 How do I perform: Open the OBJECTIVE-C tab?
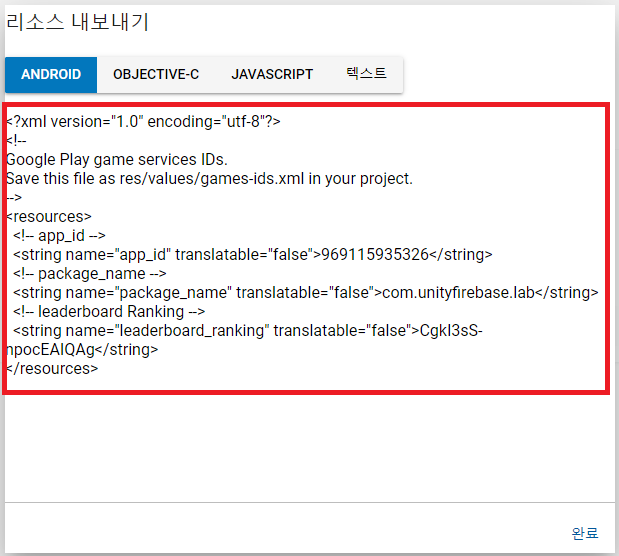coord(156,75)
